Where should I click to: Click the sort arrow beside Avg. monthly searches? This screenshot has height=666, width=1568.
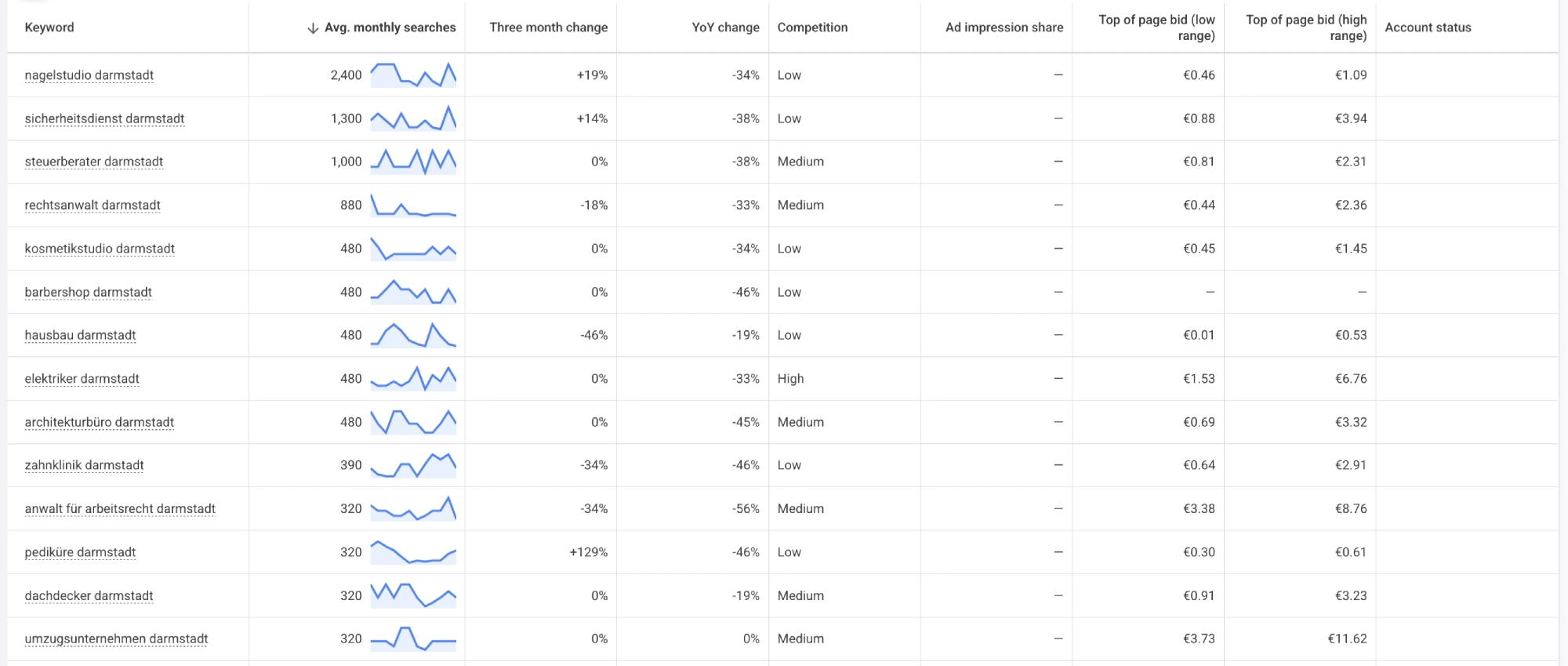[313, 28]
